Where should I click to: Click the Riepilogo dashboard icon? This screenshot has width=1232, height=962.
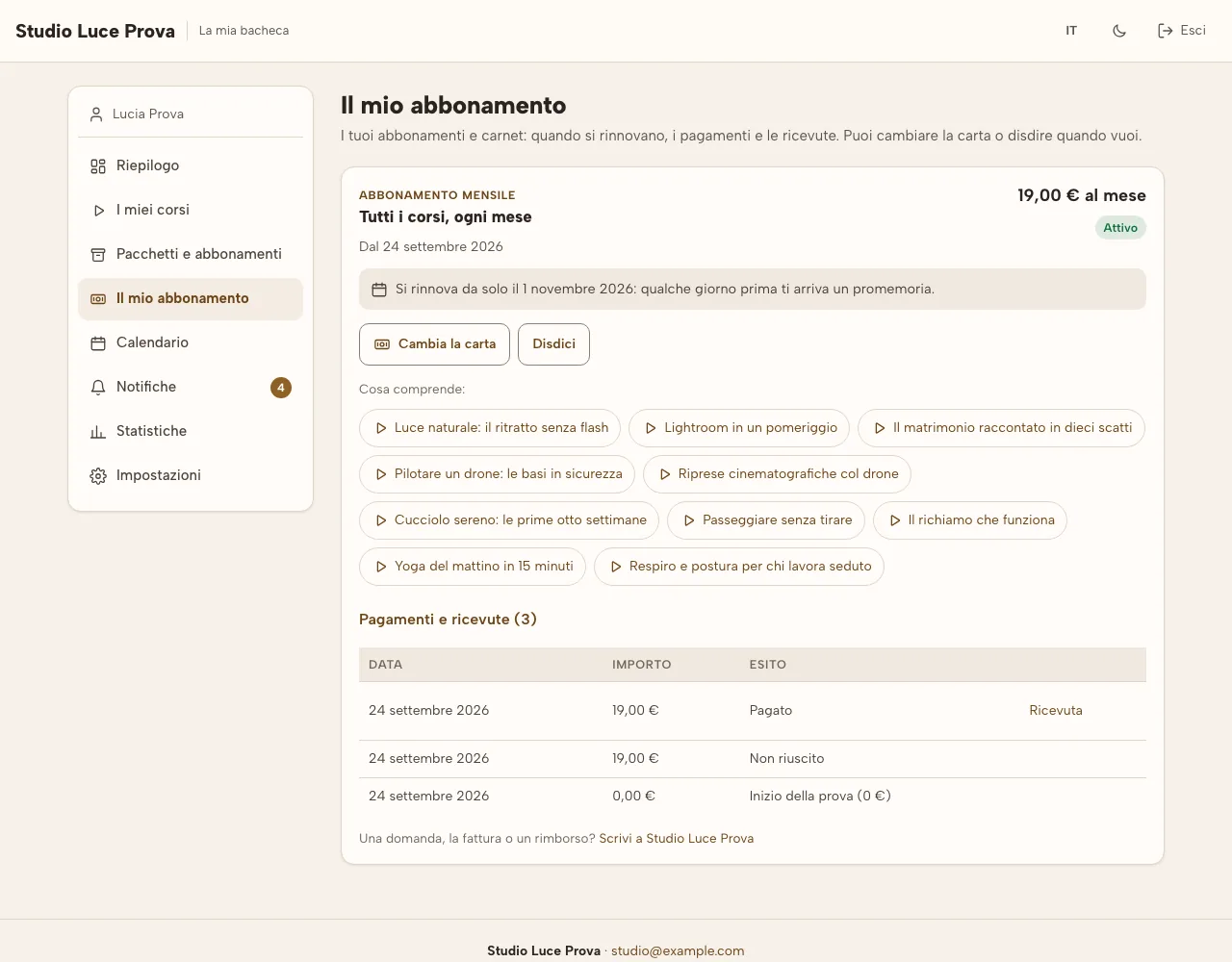(98, 166)
